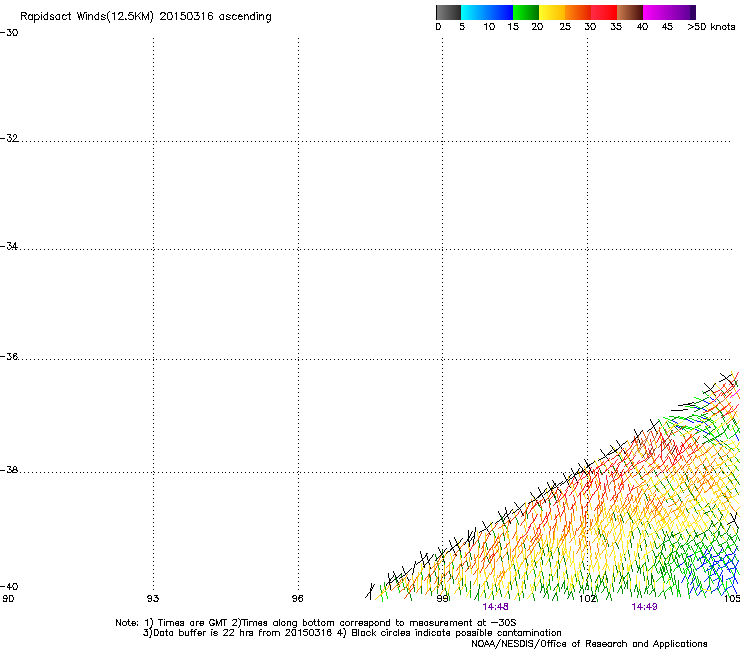The image size is (740, 650).
Task: Click the title text 'Rapidscat Winds(12.5KM) 20150316 ascending'
Action: click(146, 17)
